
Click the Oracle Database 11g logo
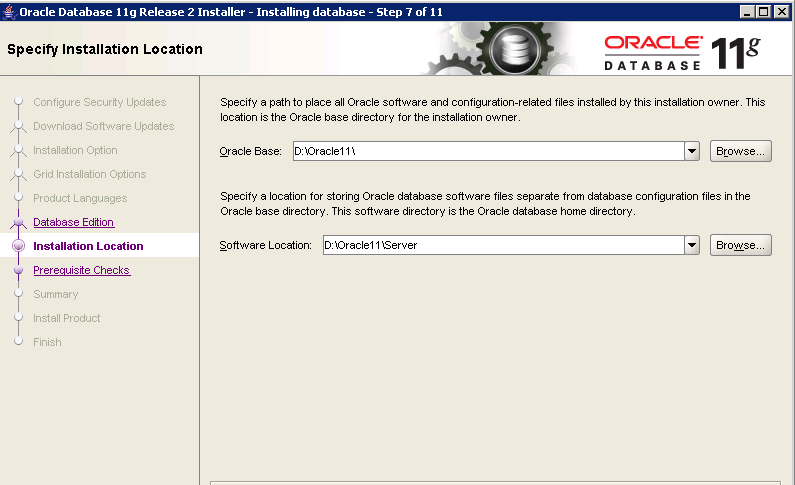682,53
